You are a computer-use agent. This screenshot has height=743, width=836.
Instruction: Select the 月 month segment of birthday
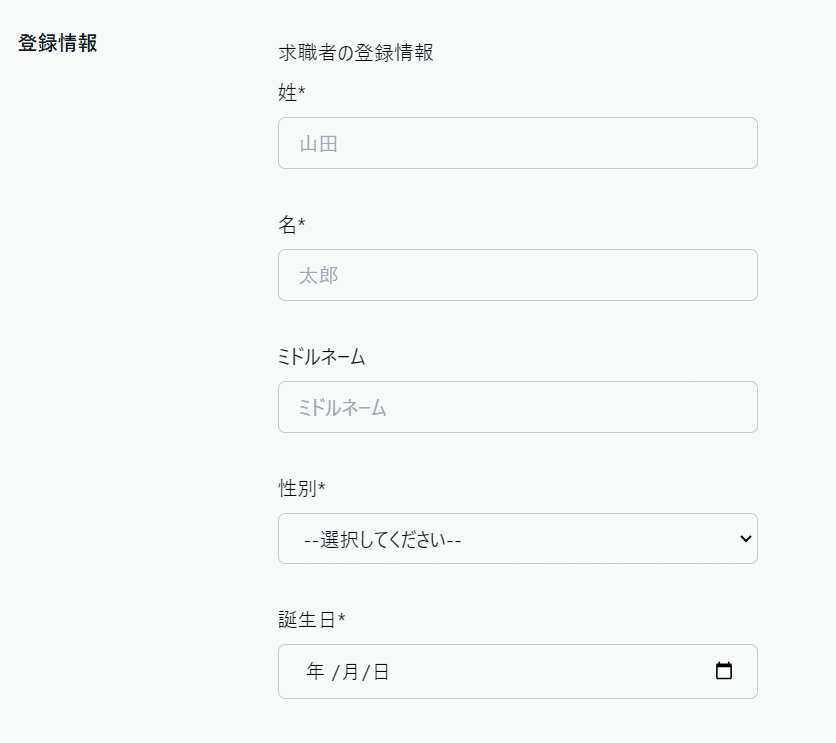click(x=350, y=672)
